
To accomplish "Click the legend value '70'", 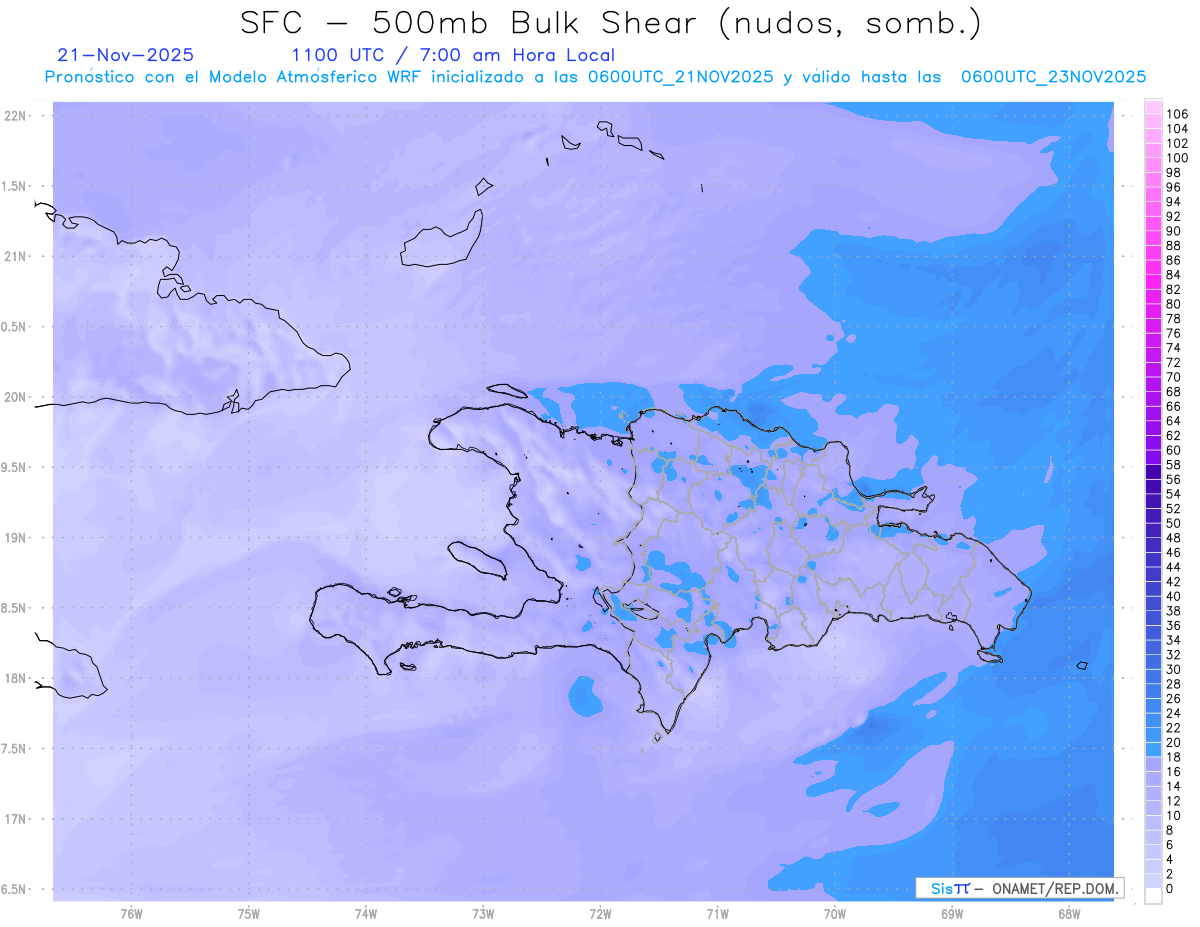I will point(1173,377).
